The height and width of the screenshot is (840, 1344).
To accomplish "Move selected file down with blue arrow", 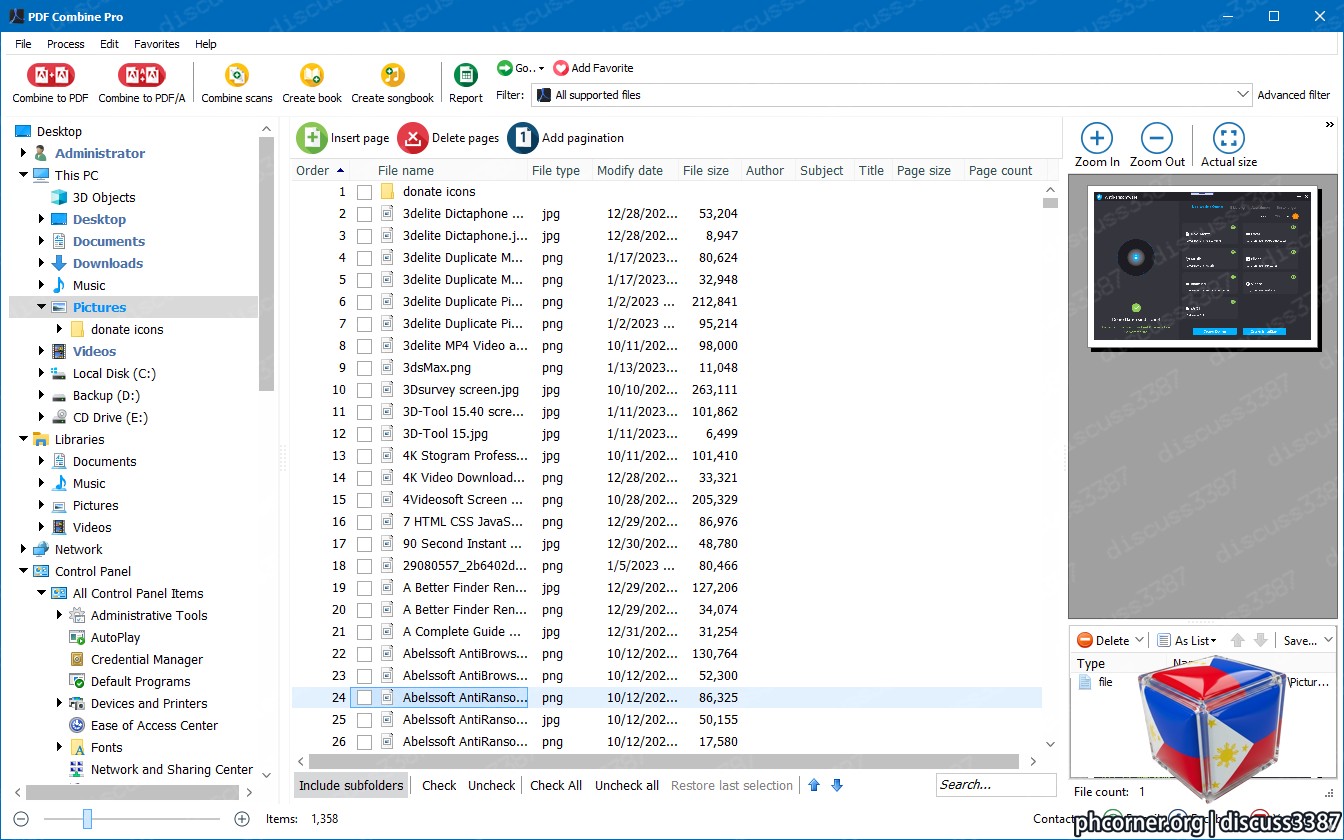I will click(837, 785).
